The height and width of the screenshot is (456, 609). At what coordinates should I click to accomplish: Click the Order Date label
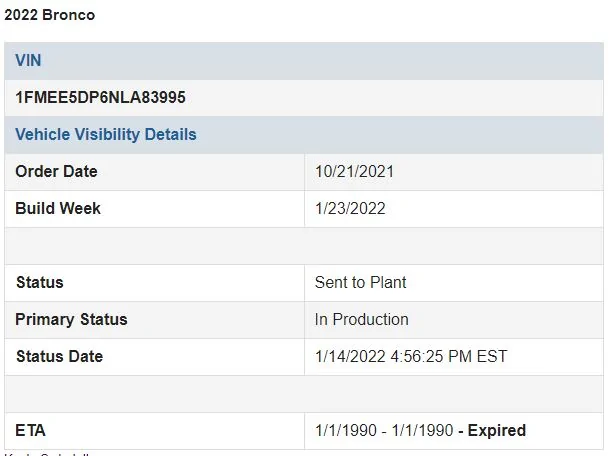click(x=56, y=171)
